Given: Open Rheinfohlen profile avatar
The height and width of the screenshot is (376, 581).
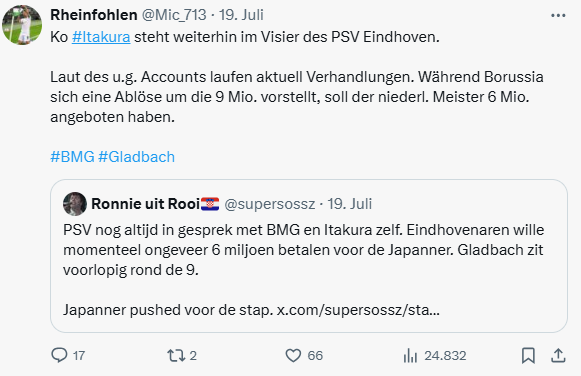Looking at the screenshot, I should 22,25.
